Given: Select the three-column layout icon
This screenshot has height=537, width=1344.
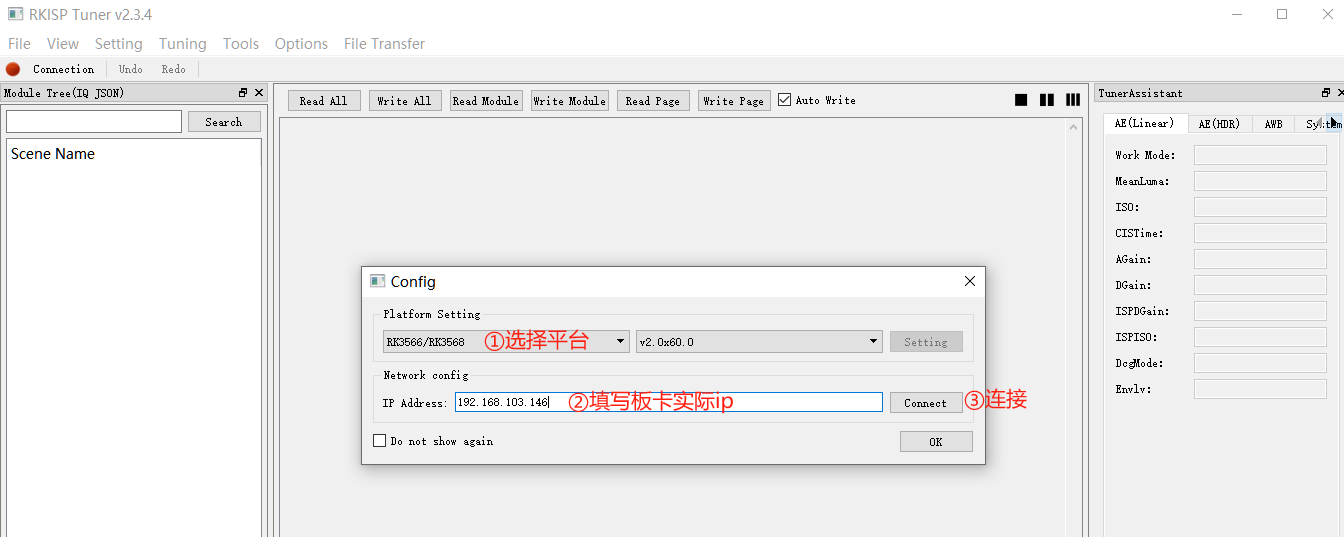Looking at the screenshot, I should pyautogui.click(x=1073, y=100).
